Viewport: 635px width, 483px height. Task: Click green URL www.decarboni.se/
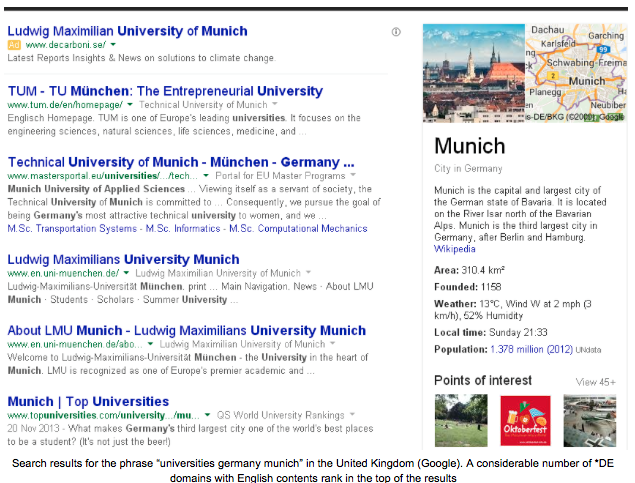pyautogui.click(x=65, y=45)
